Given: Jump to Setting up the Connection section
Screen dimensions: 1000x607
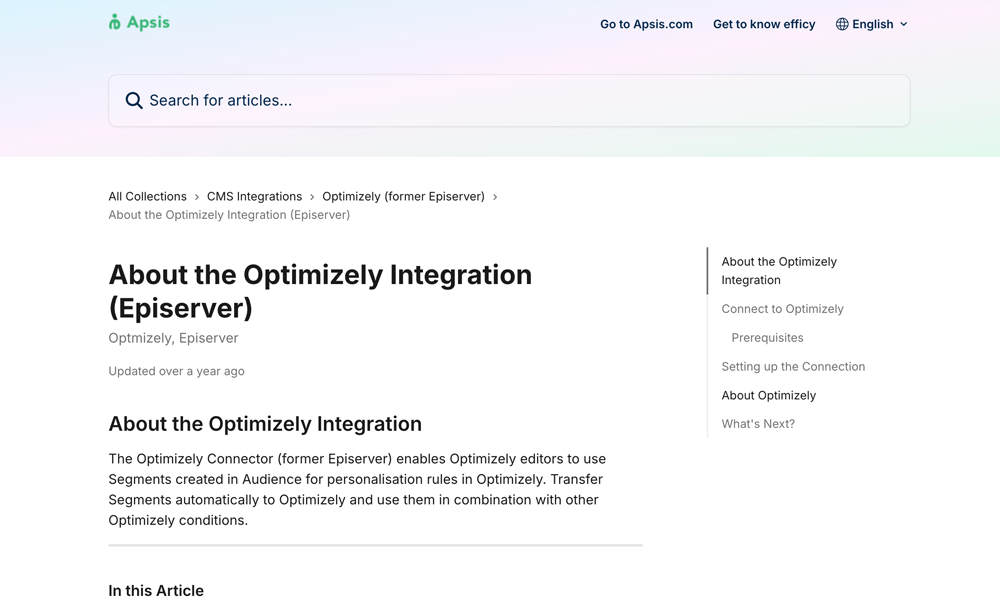Looking at the screenshot, I should (x=793, y=367).
